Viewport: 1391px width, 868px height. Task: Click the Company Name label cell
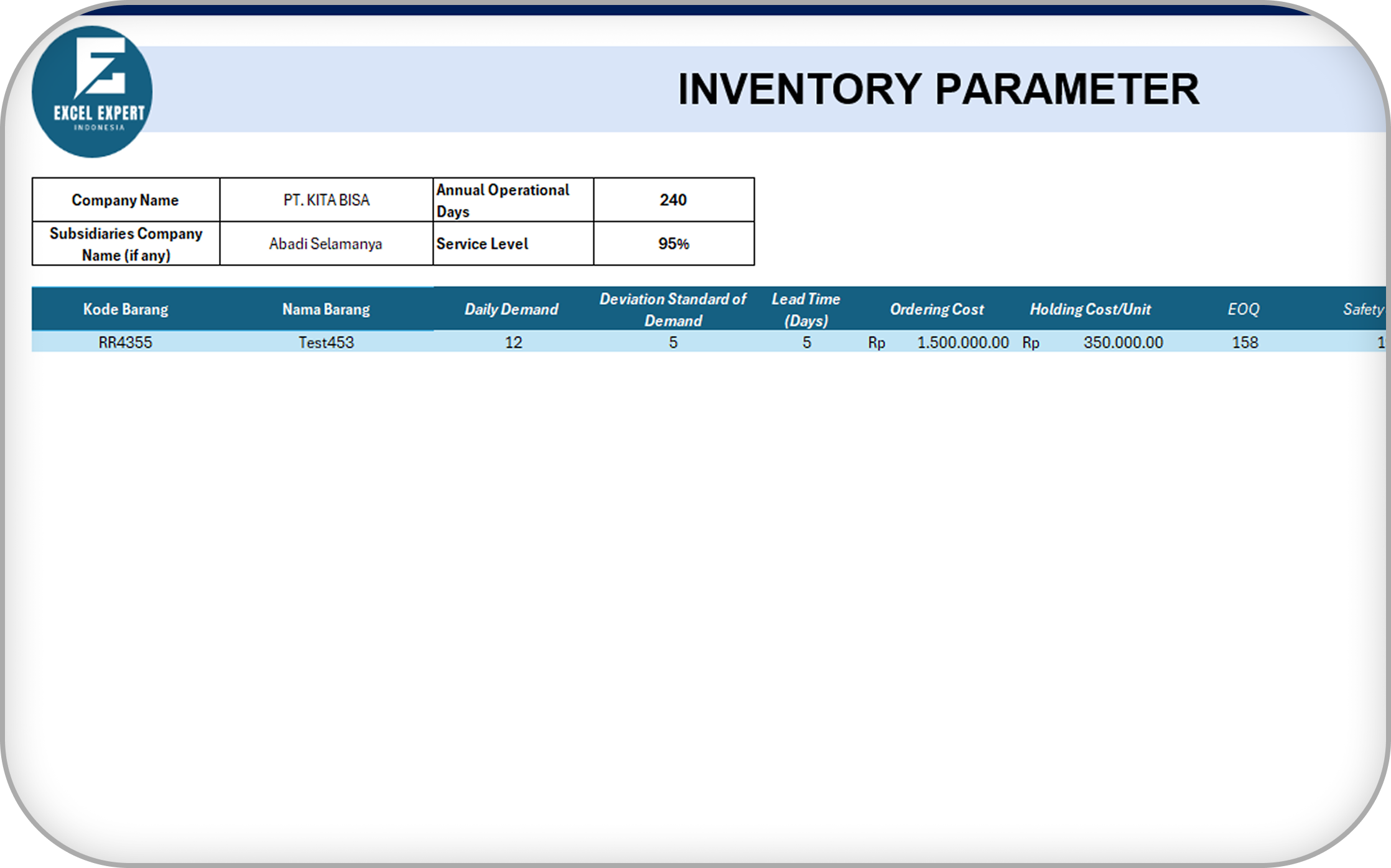click(125, 200)
